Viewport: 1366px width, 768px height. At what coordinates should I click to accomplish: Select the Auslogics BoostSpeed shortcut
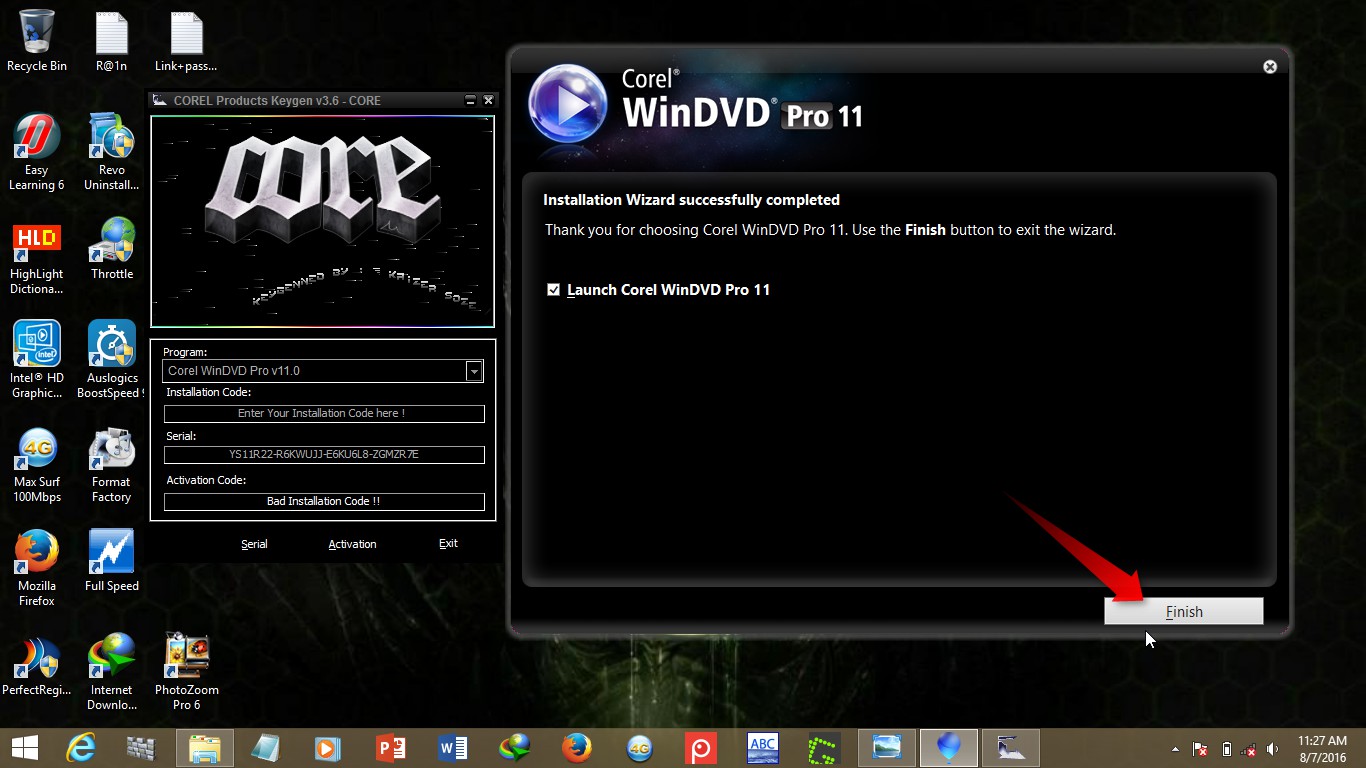112,360
